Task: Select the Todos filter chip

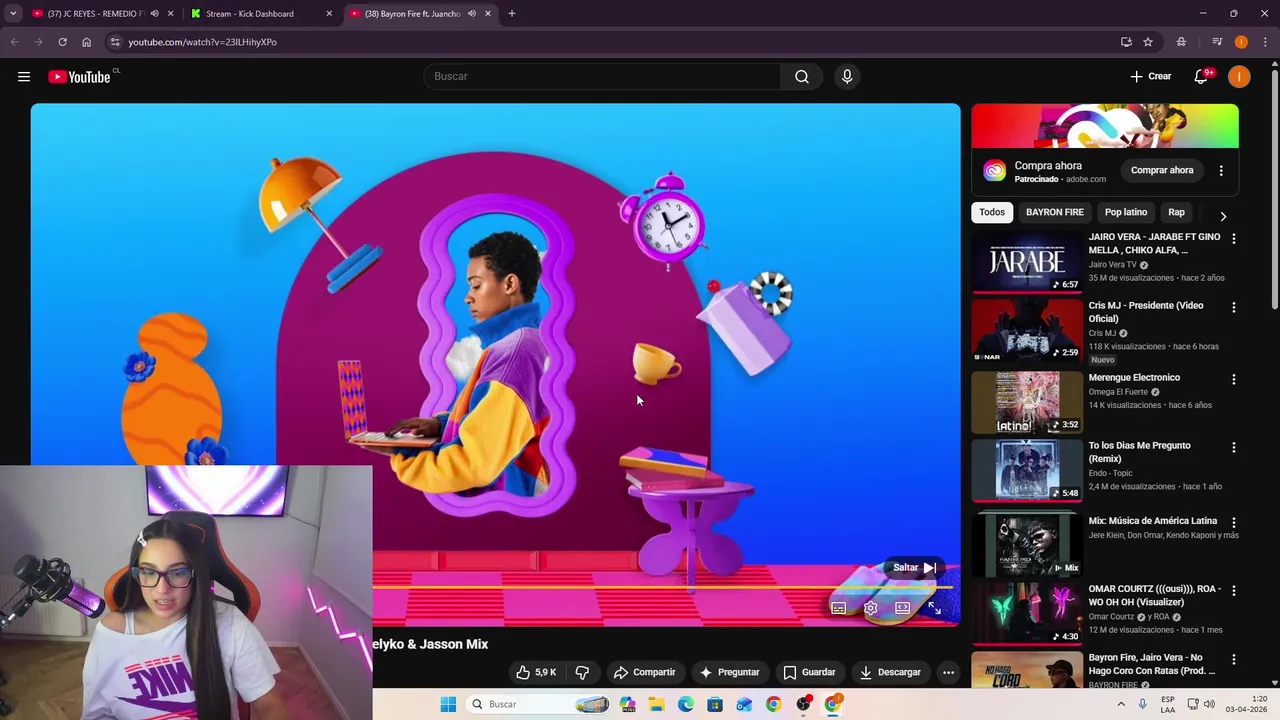Action: tap(991, 212)
